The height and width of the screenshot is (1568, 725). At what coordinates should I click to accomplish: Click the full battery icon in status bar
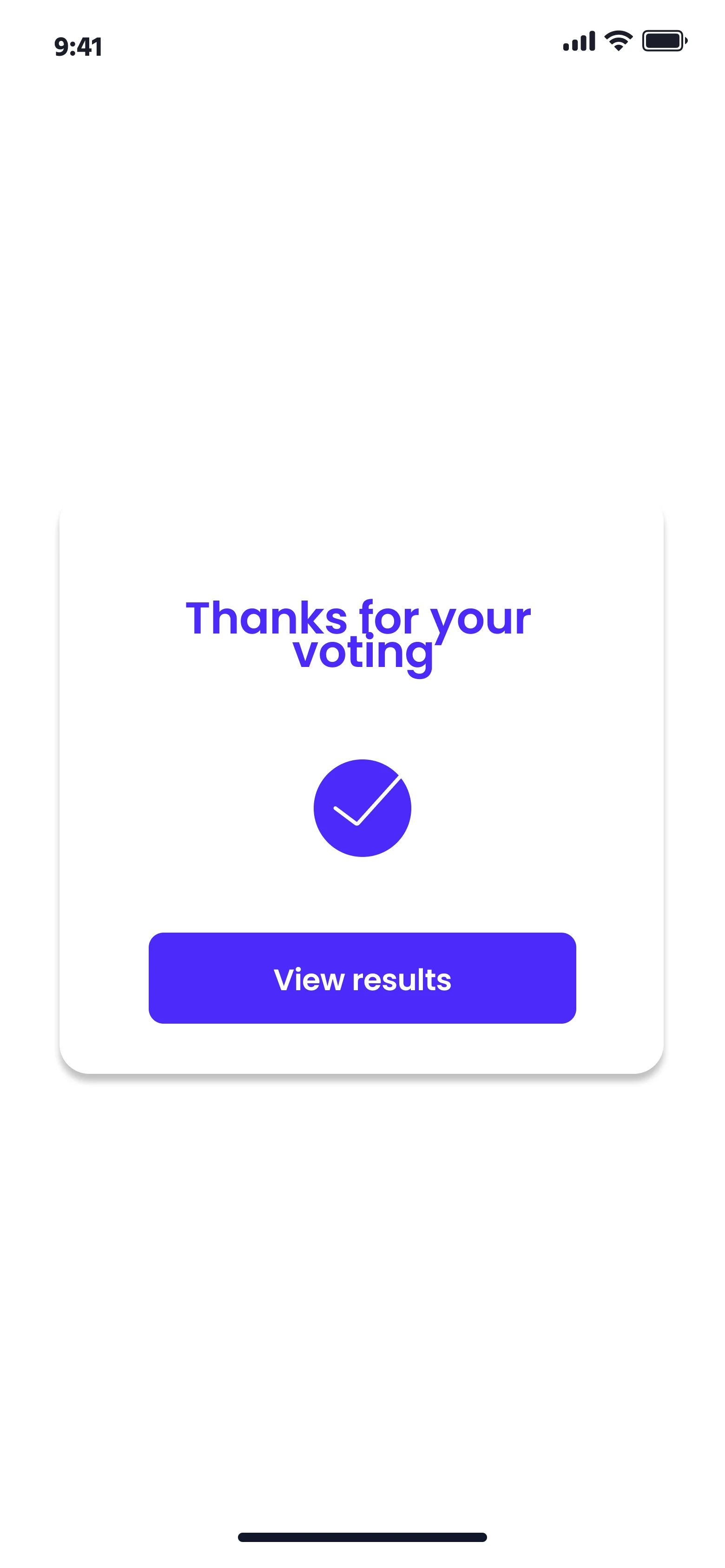tap(664, 41)
